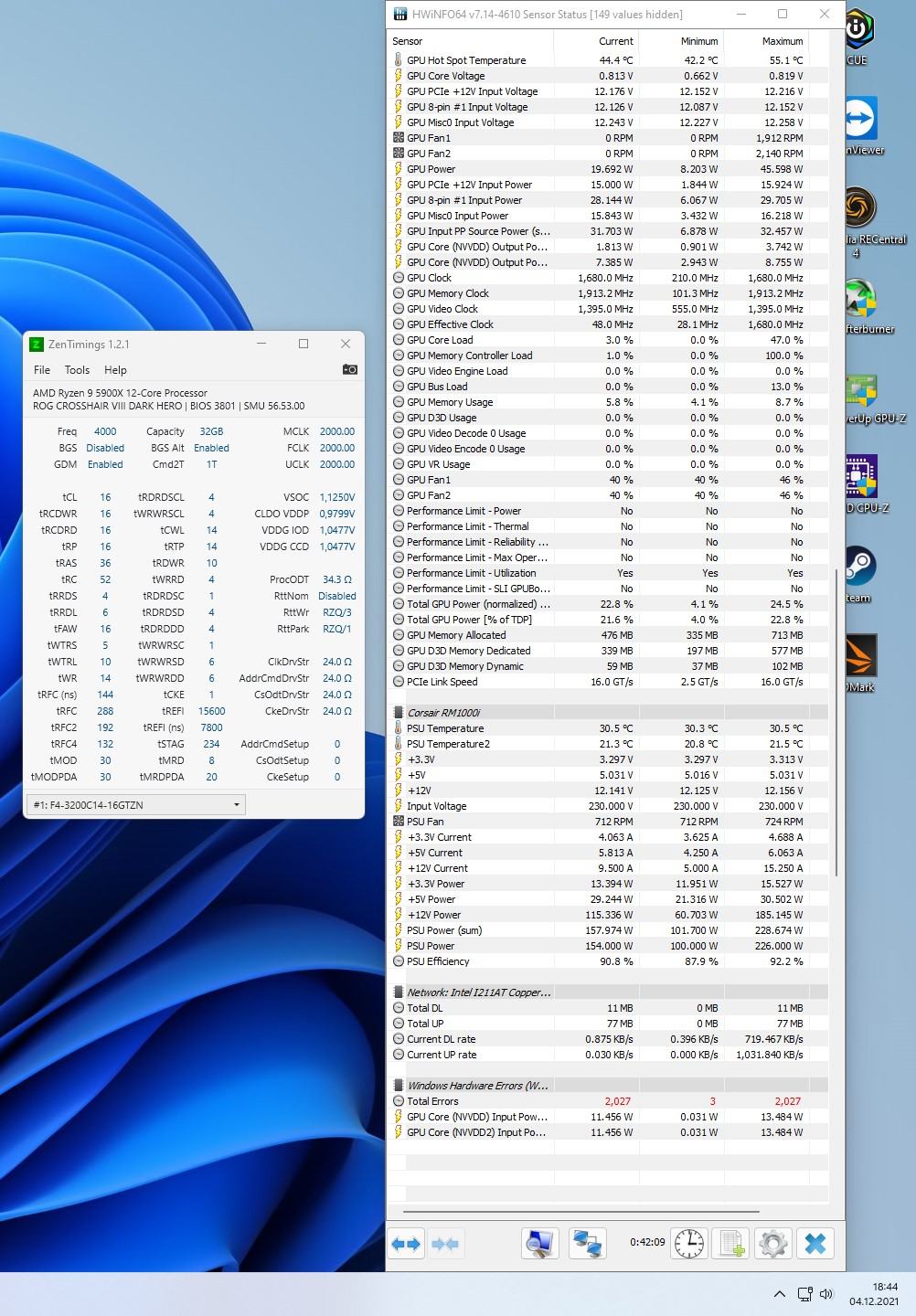This screenshot has width=916, height=1316.
Task: Select GPU Hot Spot Temperature row
Action: (608, 60)
